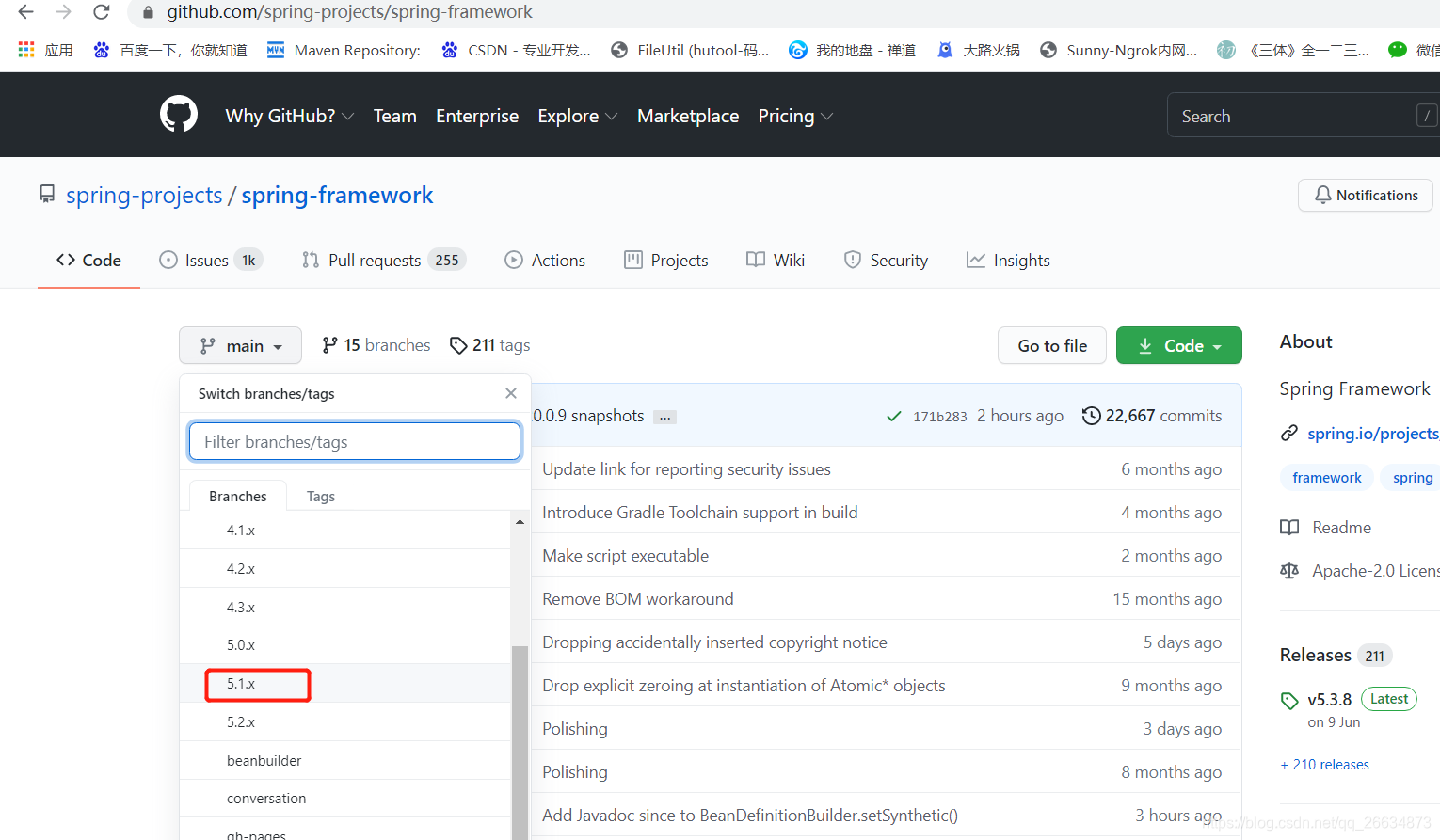Click the spring topic tag
Viewport: 1440px width, 840px height.
1410,478
